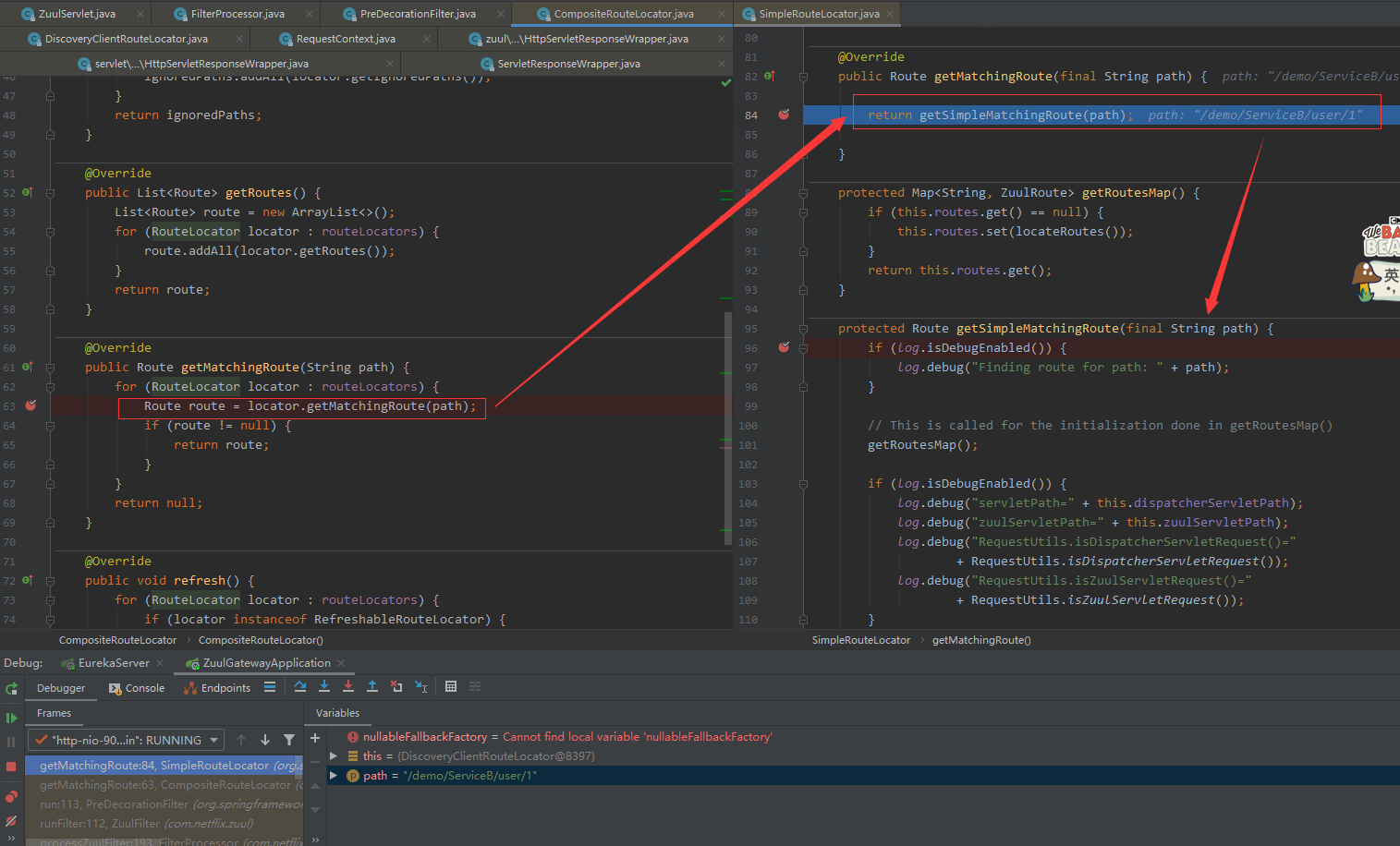The height and width of the screenshot is (846, 1400).
Task: Rerun ZuulGatewayApplication using the rerun icon
Action: (11, 689)
